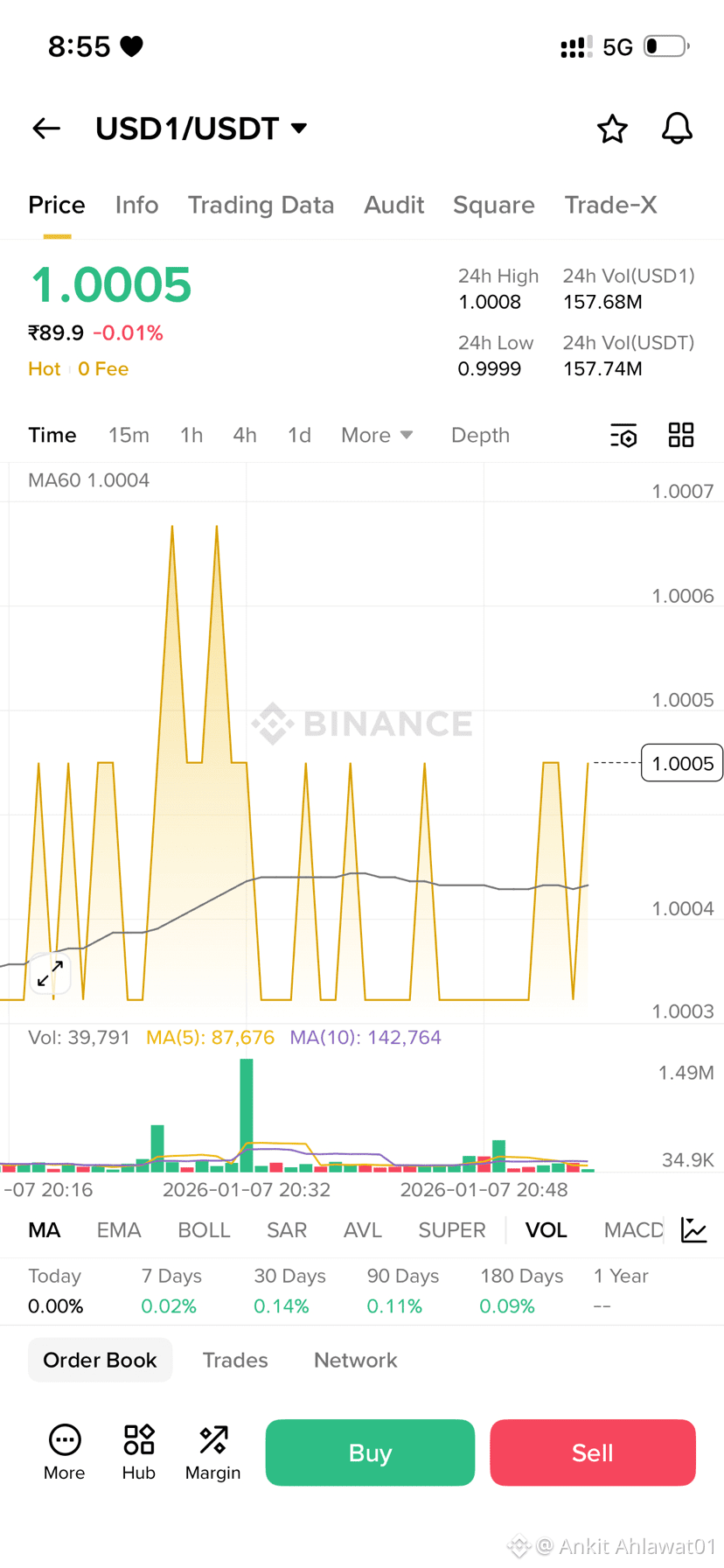
Task: Tap the back arrow icon
Action: click(x=46, y=129)
